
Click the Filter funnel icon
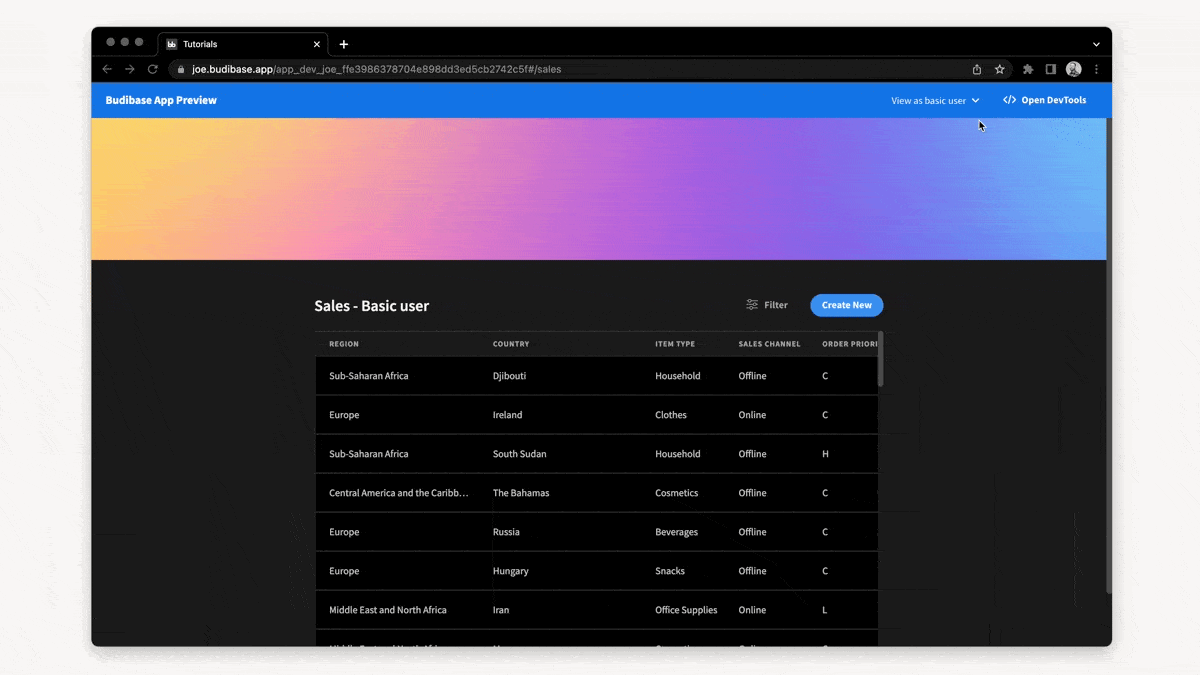751,304
